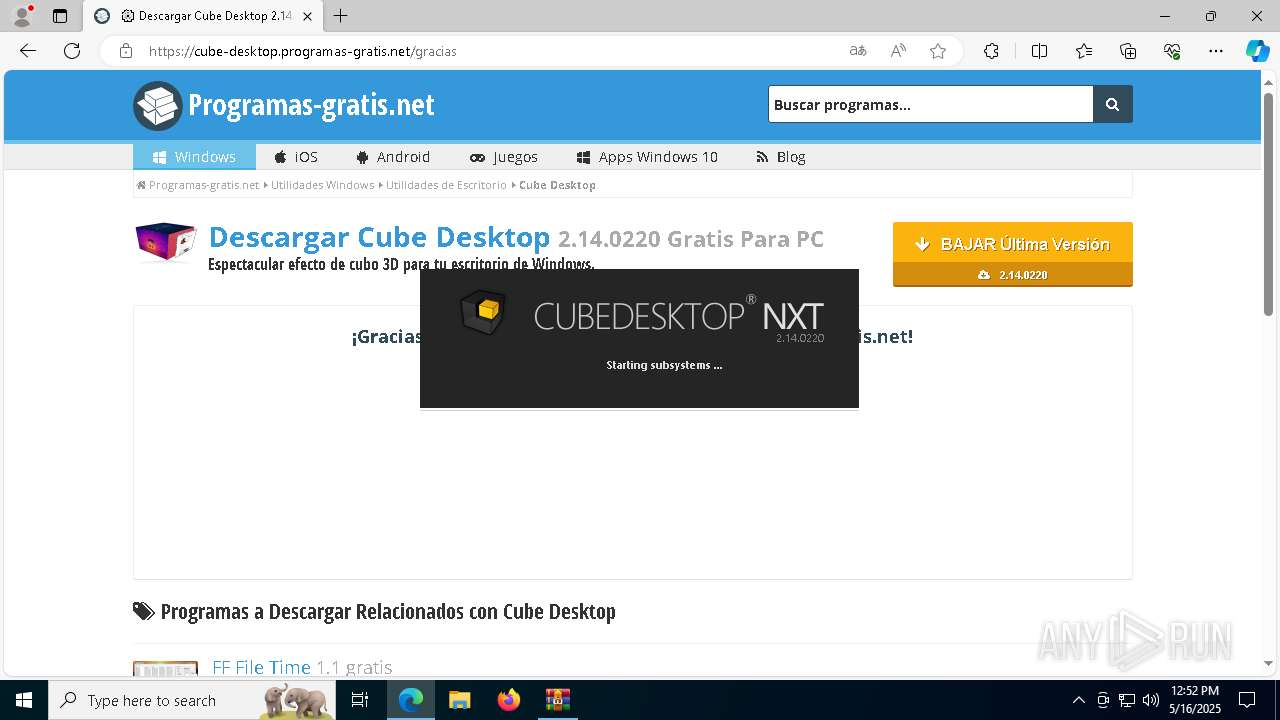The width and height of the screenshot is (1280, 720).
Task: Close the Descargar Cube Desktop tab
Action: click(308, 16)
